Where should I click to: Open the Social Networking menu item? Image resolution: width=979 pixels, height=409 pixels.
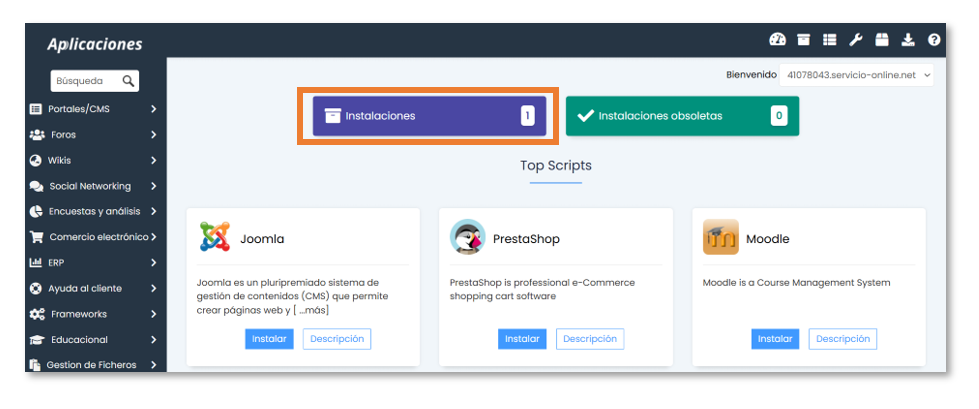(94, 186)
